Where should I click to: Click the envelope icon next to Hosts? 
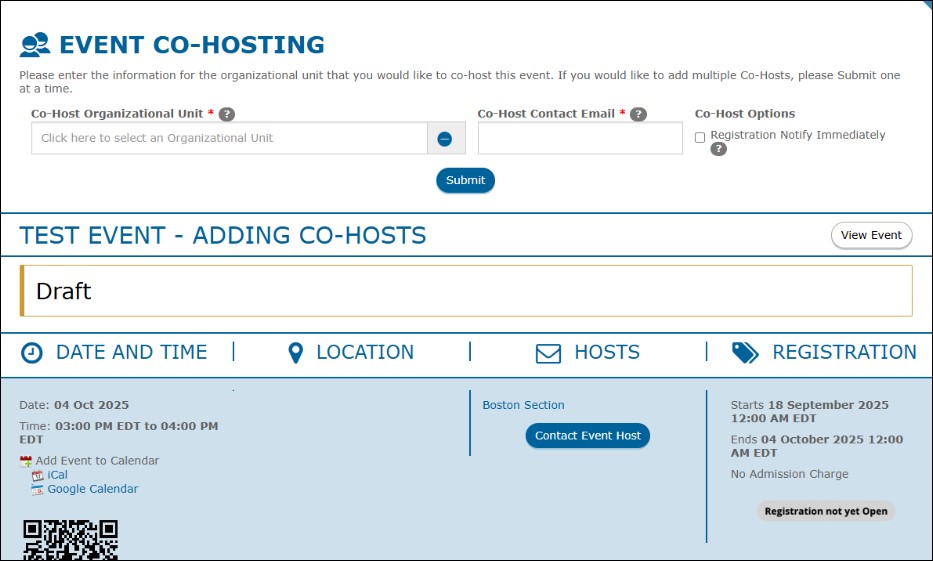pos(548,353)
